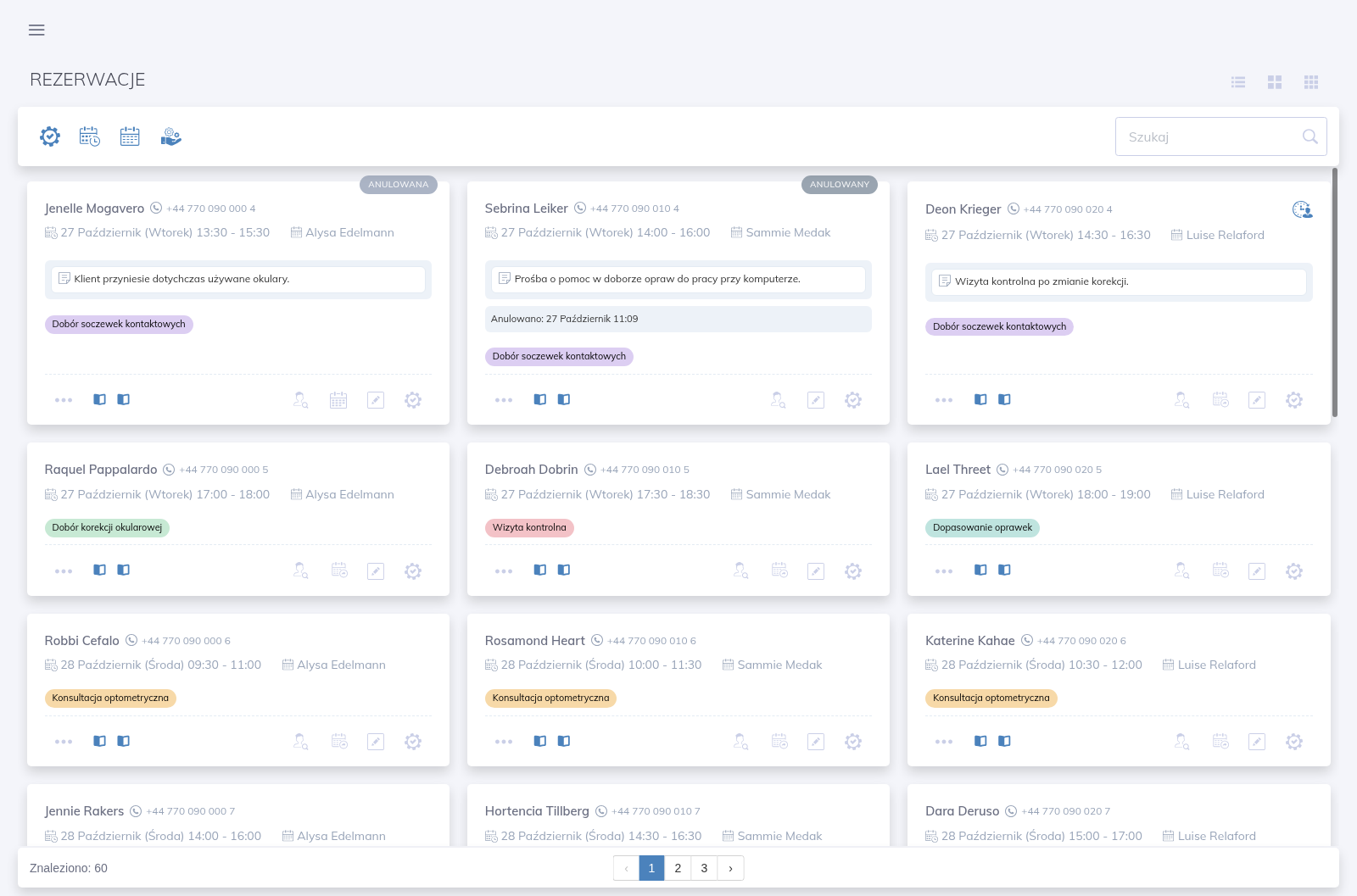Switch to two-column grid view
Screen dimensions: 1357x896
pos(1275,82)
